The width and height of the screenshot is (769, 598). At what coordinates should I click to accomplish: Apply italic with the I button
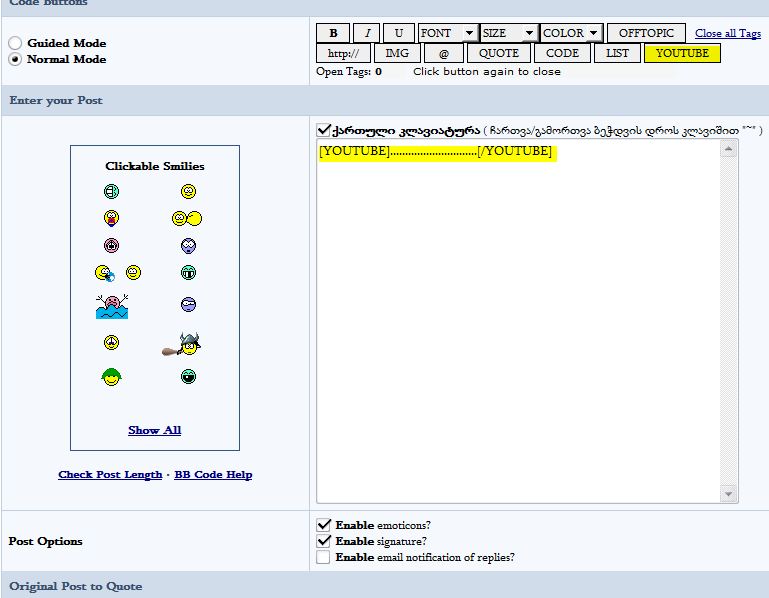(367, 33)
